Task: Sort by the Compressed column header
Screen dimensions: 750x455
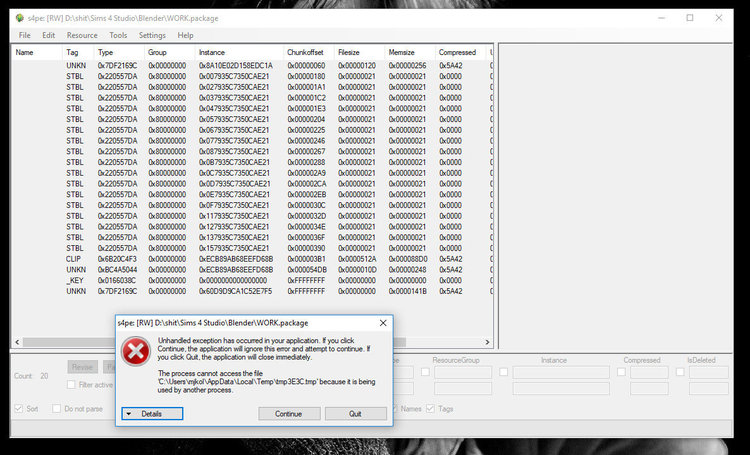Action: [x=461, y=52]
